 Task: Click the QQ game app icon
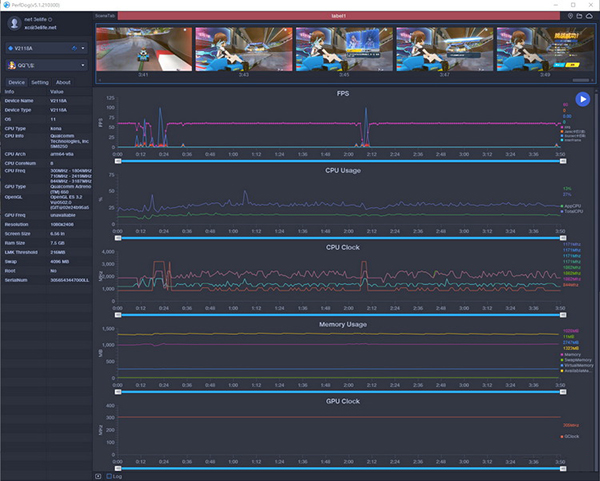(11, 67)
